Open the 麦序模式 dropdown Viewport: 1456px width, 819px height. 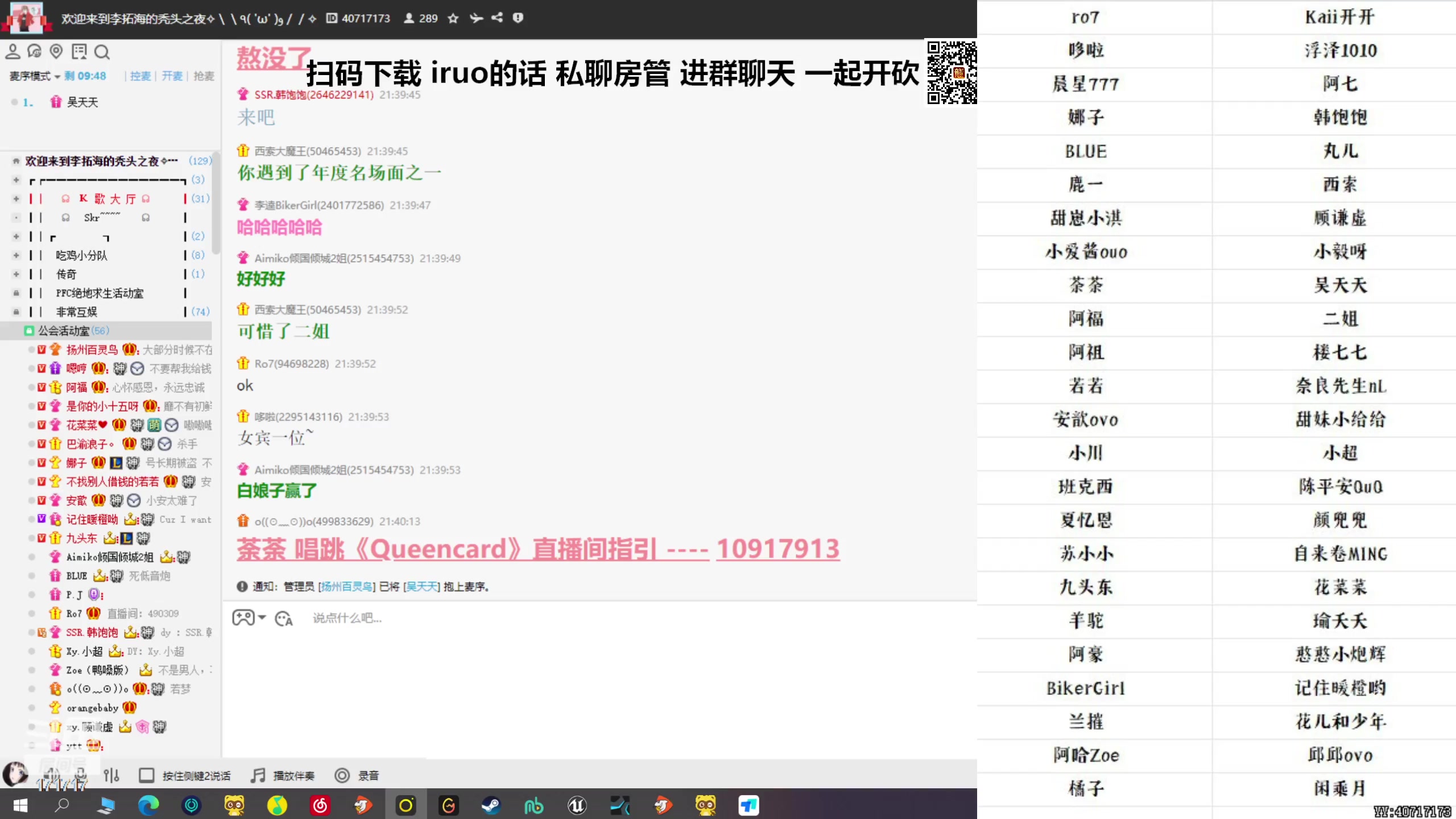34,76
